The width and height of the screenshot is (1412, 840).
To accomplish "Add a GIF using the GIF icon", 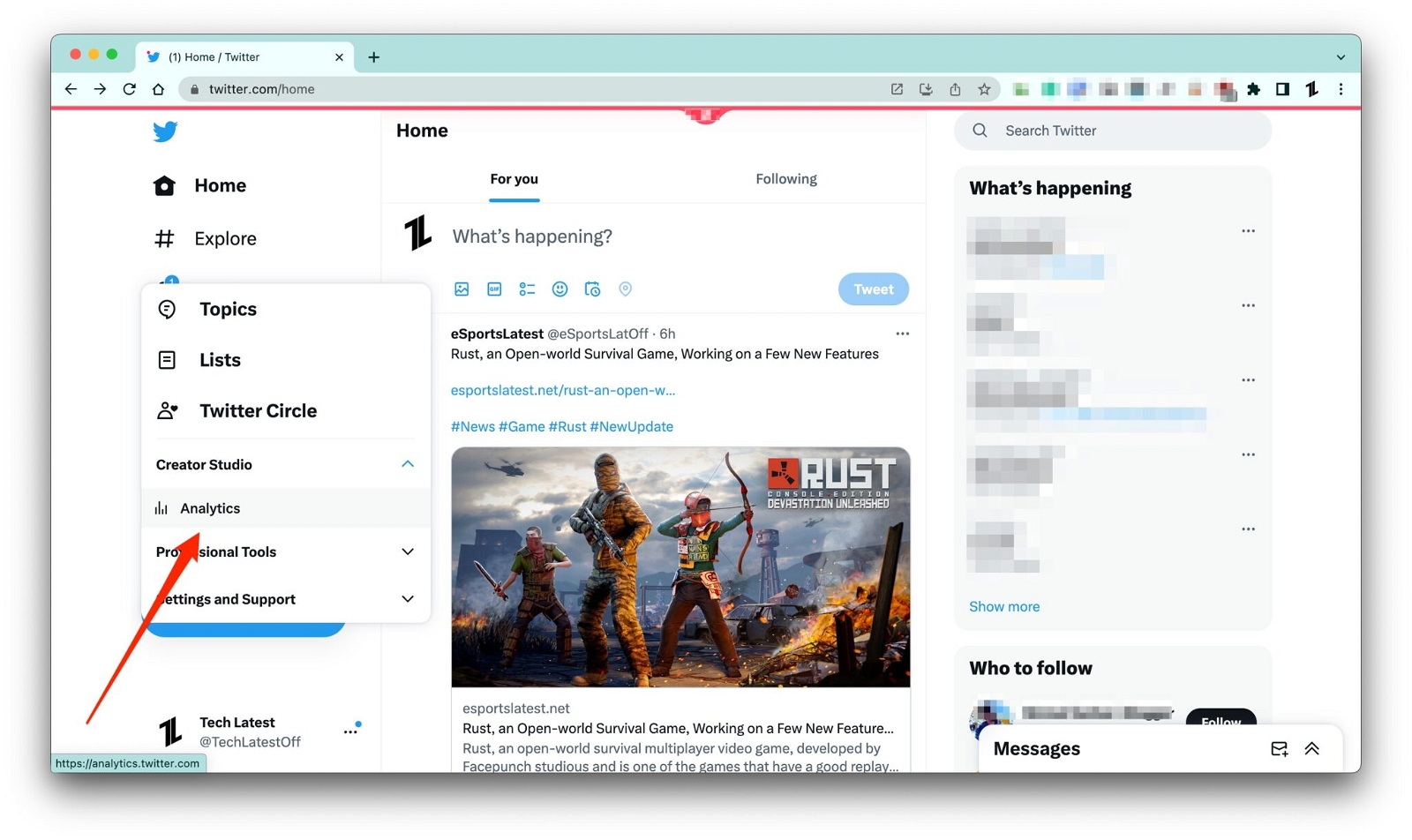I will (494, 289).
